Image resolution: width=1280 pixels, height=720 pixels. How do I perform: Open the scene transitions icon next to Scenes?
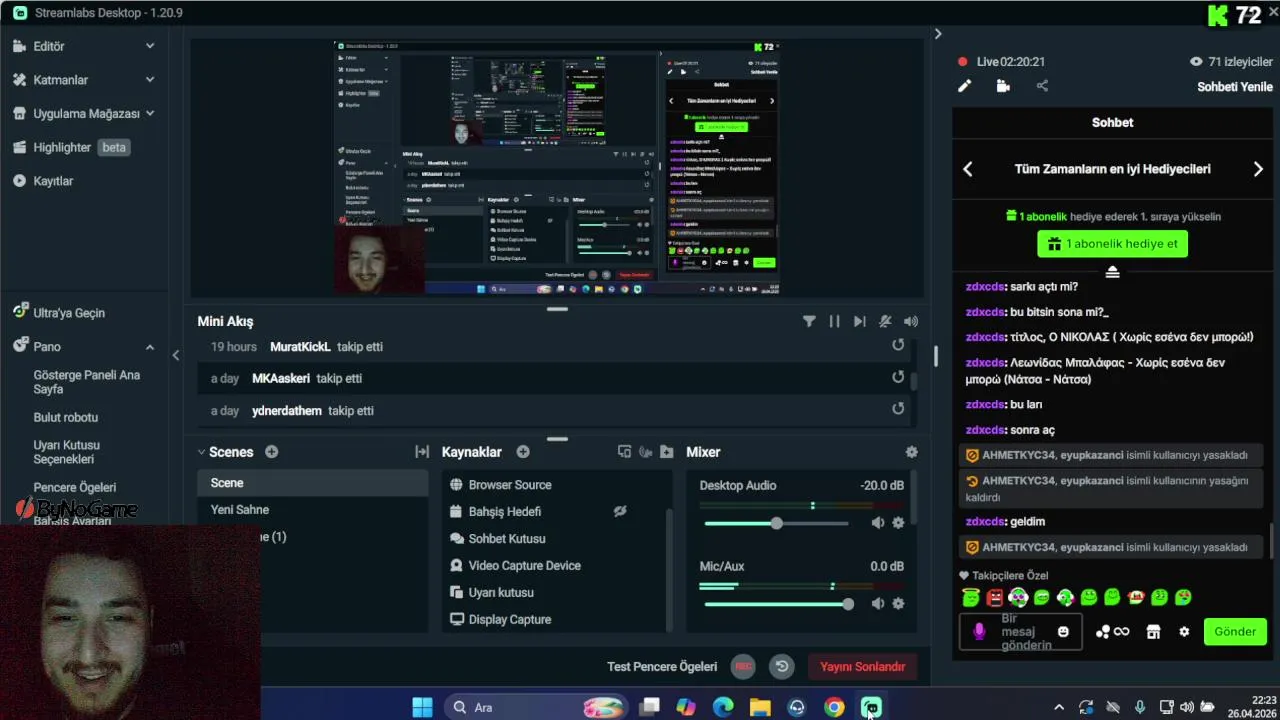(x=422, y=452)
